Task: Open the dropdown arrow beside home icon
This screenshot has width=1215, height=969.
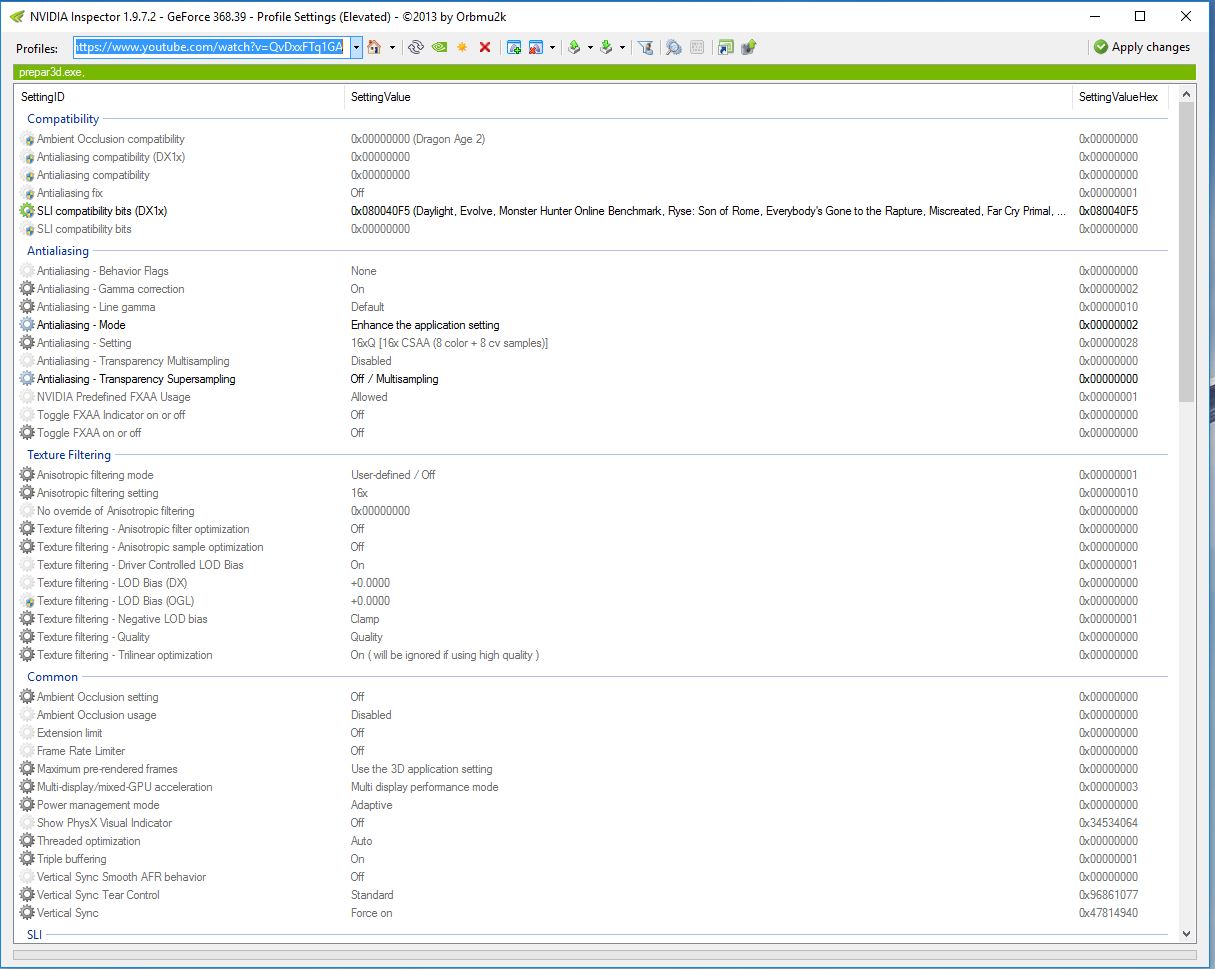Action: click(x=392, y=47)
